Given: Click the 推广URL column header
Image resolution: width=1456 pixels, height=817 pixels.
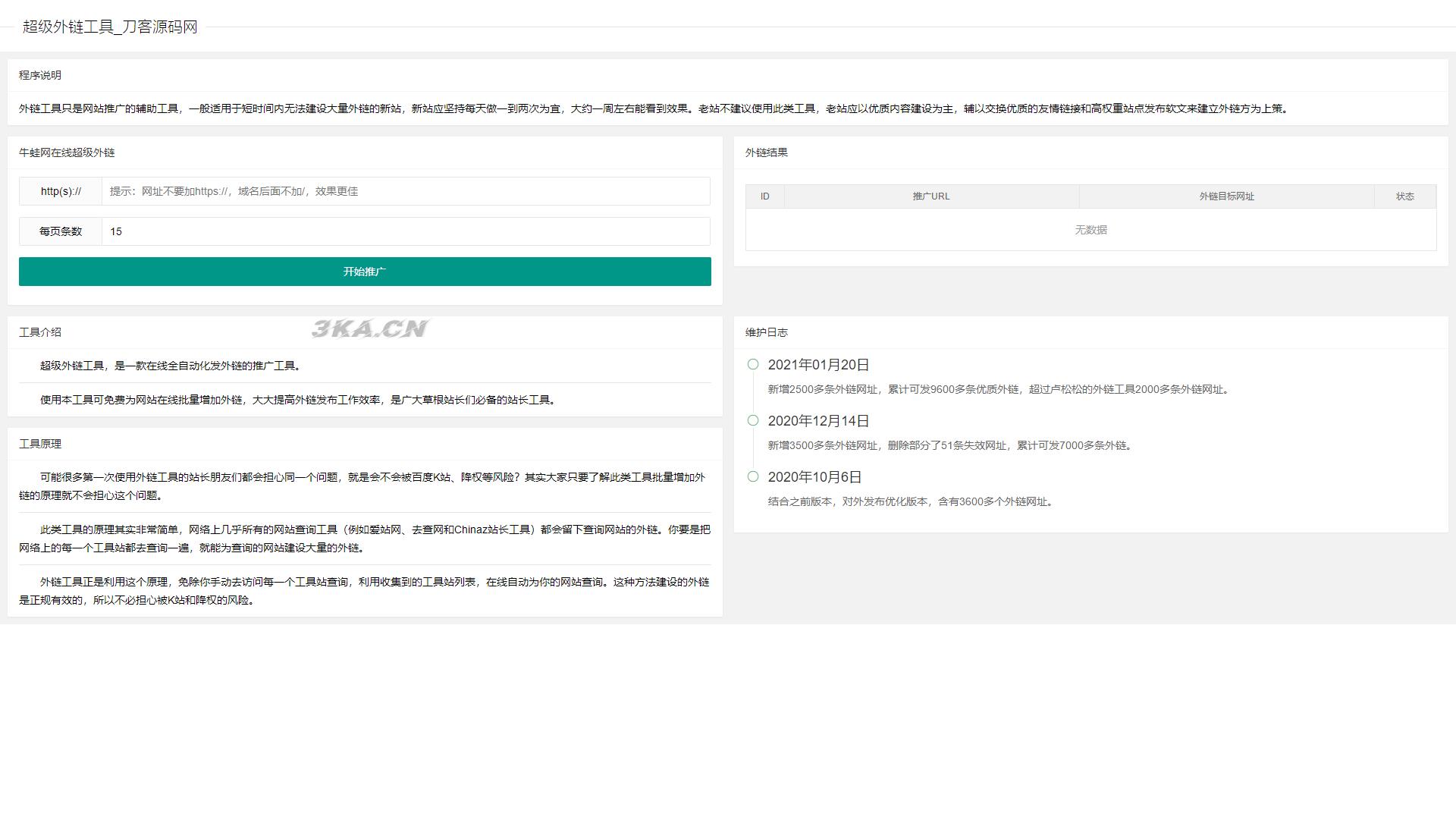Looking at the screenshot, I should tap(931, 196).
